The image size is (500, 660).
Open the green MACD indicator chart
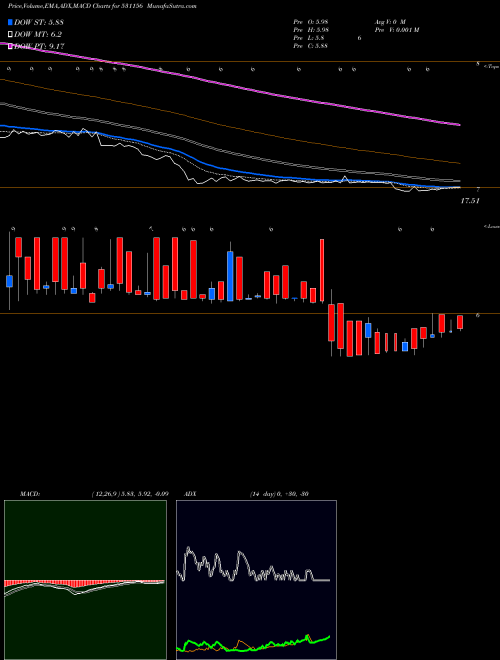click(85, 580)
